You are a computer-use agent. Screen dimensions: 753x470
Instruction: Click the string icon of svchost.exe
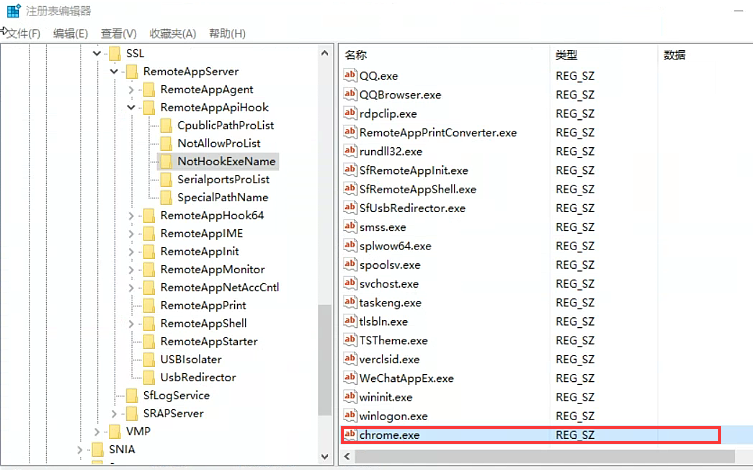point(350,283)
